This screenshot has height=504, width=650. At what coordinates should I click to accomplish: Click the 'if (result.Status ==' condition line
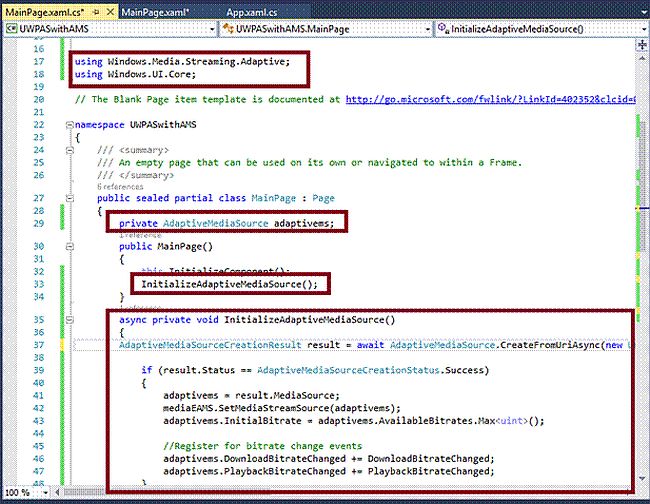(315, 370)
